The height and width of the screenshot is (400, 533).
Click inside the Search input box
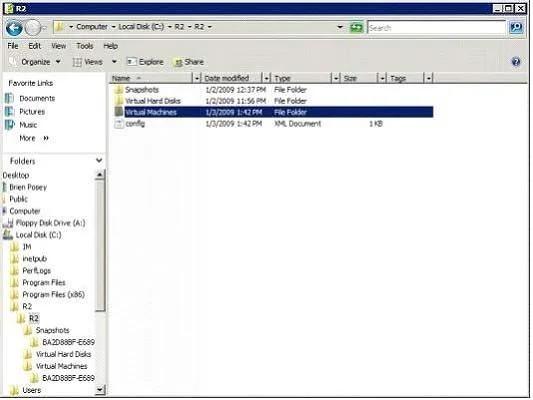(x=436, y=28)
